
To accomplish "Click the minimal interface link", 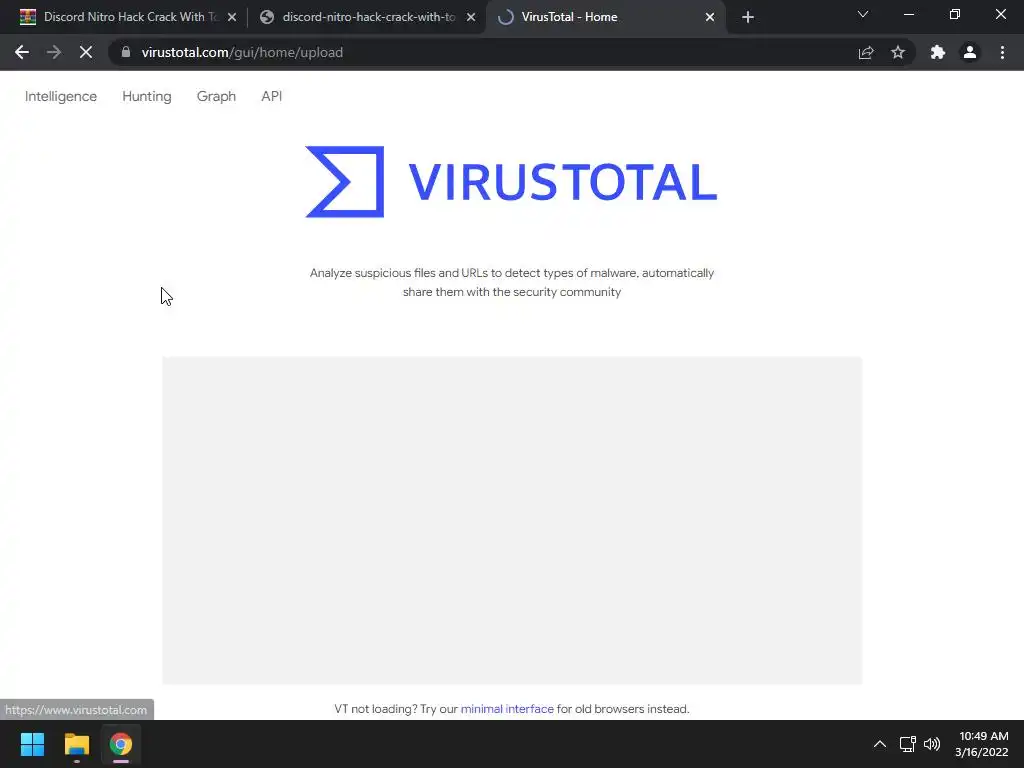I will tap(507, 709).
